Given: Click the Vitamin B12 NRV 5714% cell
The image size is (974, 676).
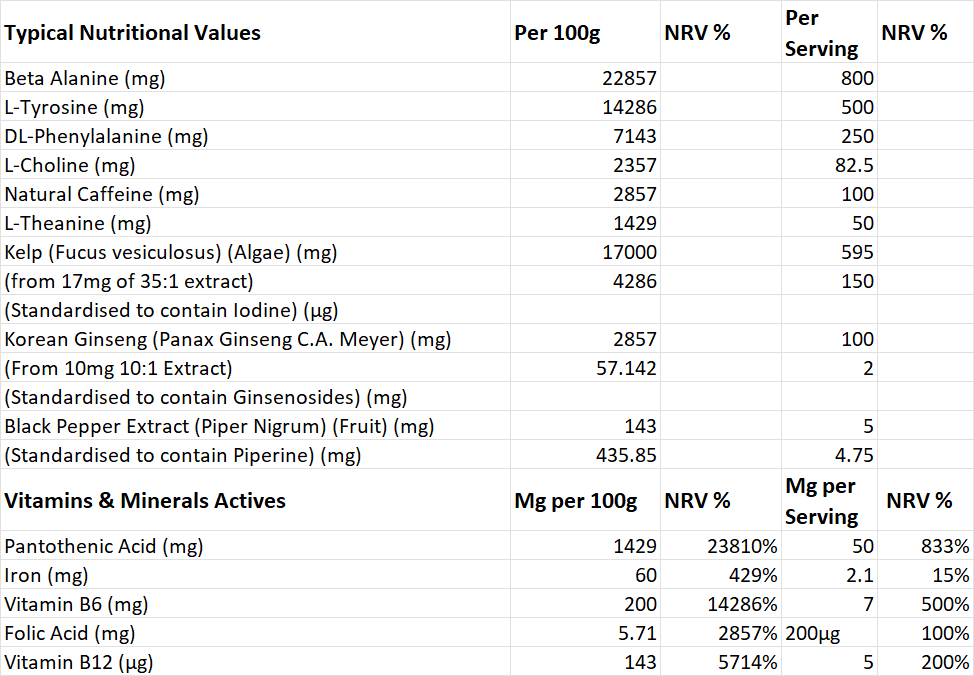Looking at the screenshot, I should click(721, 662).
